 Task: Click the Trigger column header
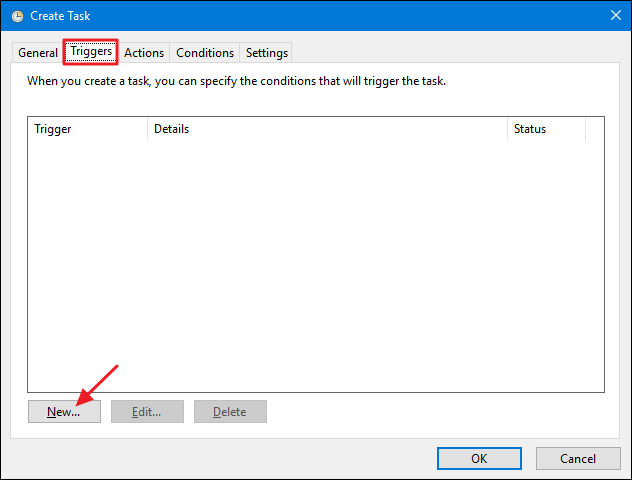[x=88, y=129]
